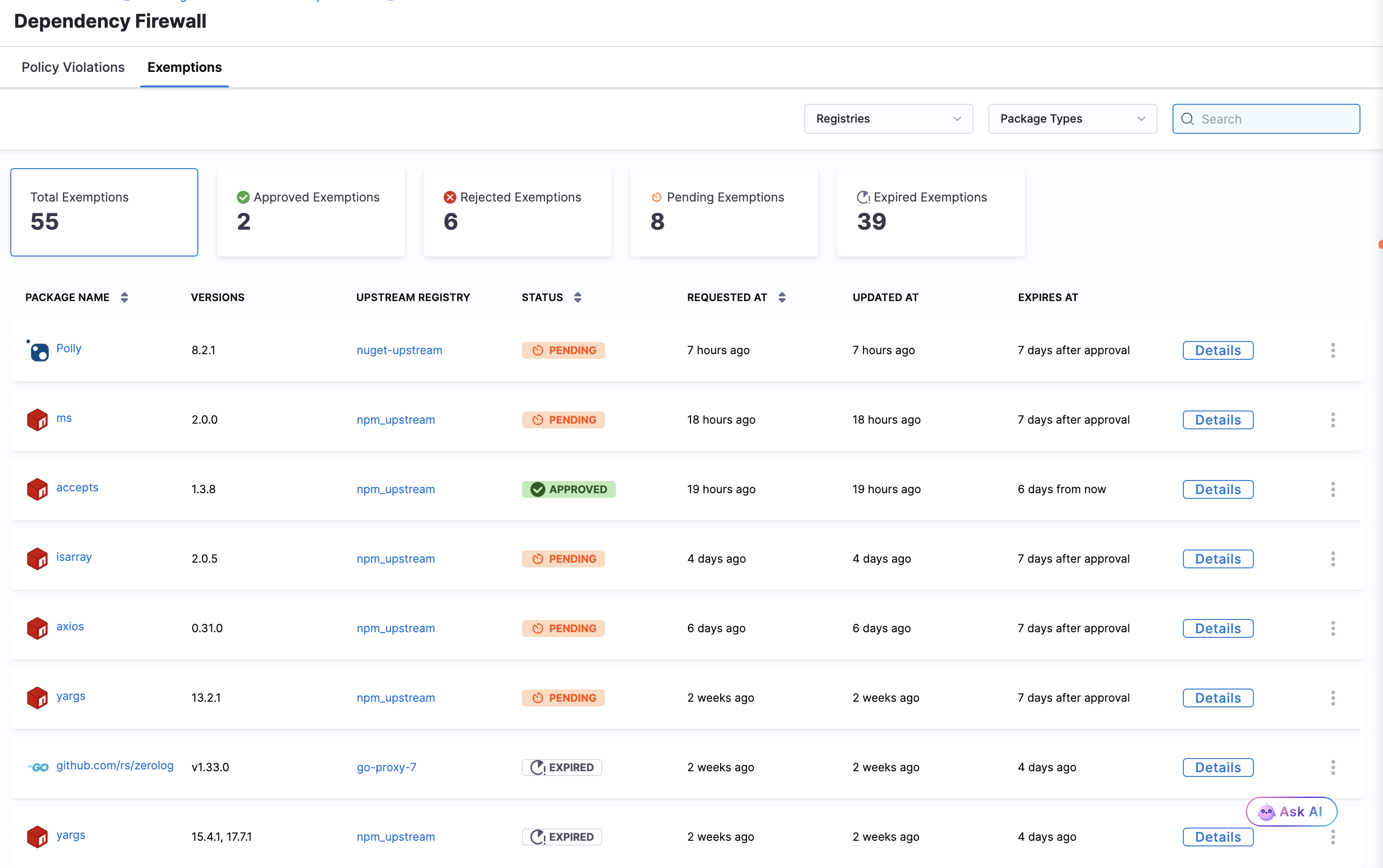Open Details for ms
Screen dimensions: 1383x868
(1218, 419)
